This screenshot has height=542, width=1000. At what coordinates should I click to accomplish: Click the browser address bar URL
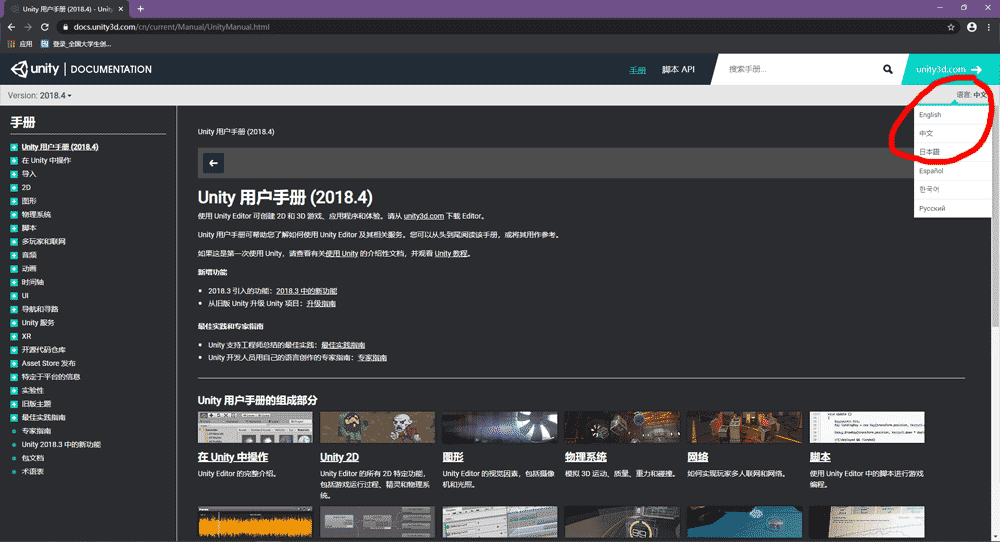click(172, 27)
